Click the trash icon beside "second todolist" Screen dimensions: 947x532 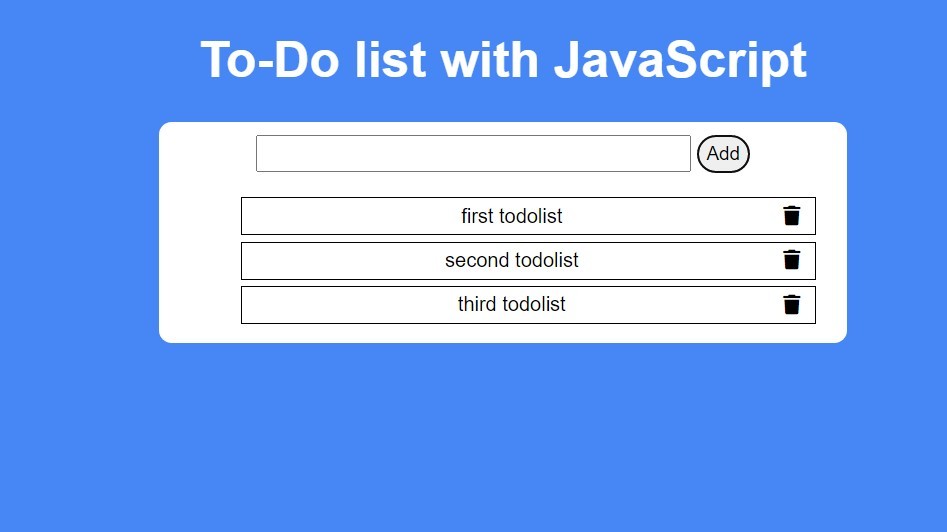(791, 260)
